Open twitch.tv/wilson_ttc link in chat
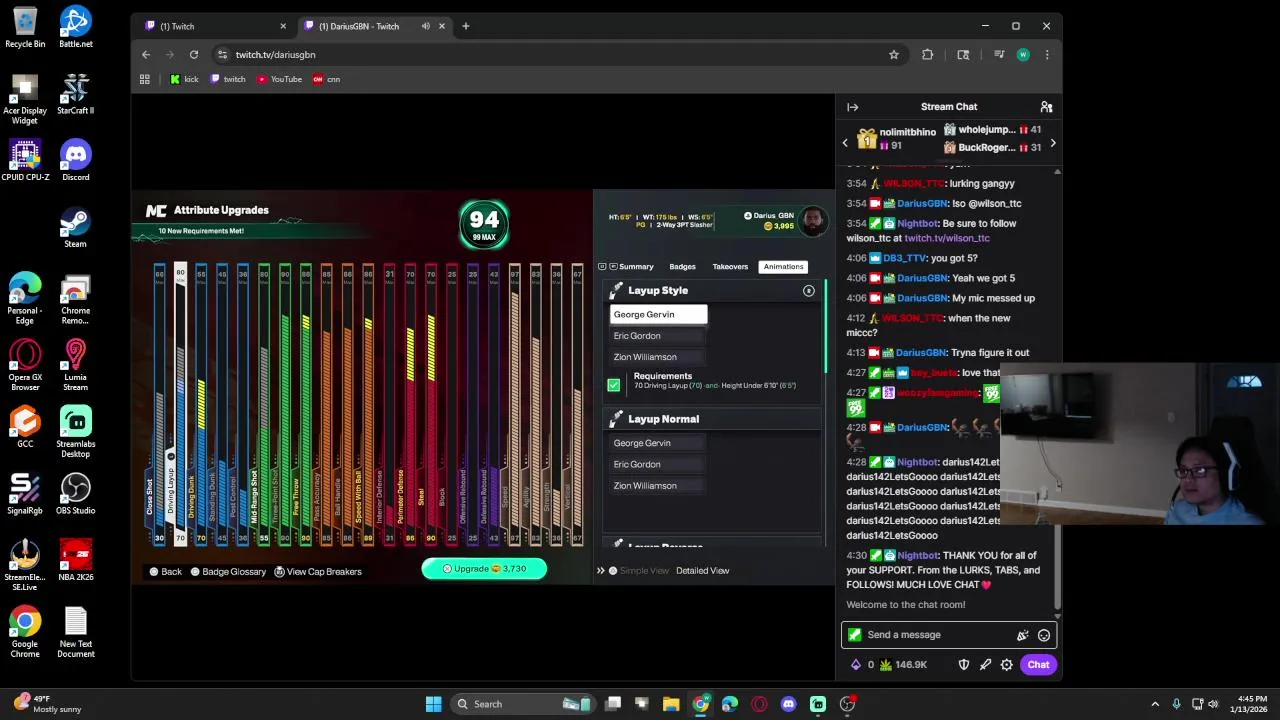This screenshot has height=720, width=1280. click(x=947, y=239)
